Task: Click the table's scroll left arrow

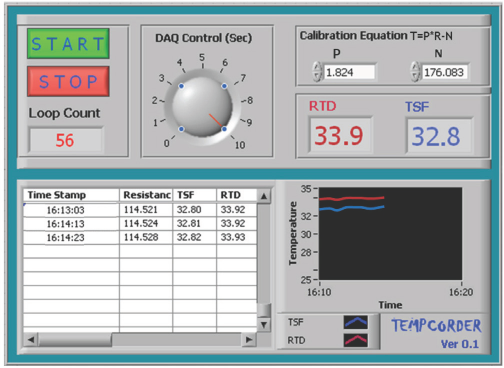Action: 31,340
